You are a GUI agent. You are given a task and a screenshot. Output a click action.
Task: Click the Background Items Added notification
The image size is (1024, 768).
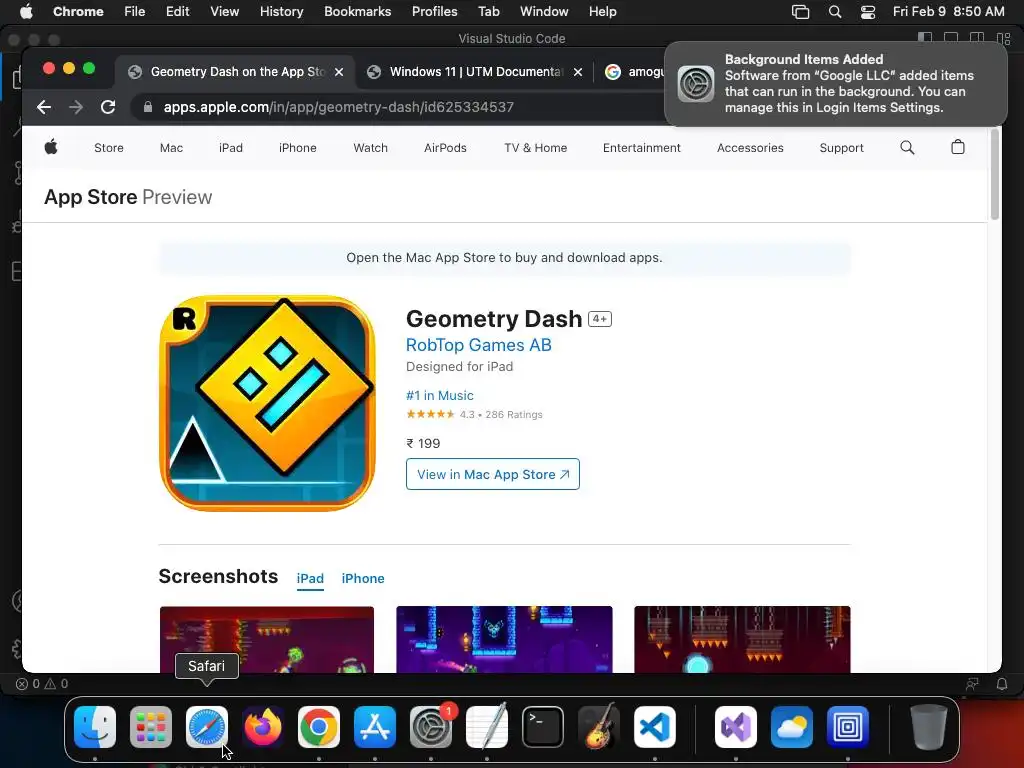[836, 84]
